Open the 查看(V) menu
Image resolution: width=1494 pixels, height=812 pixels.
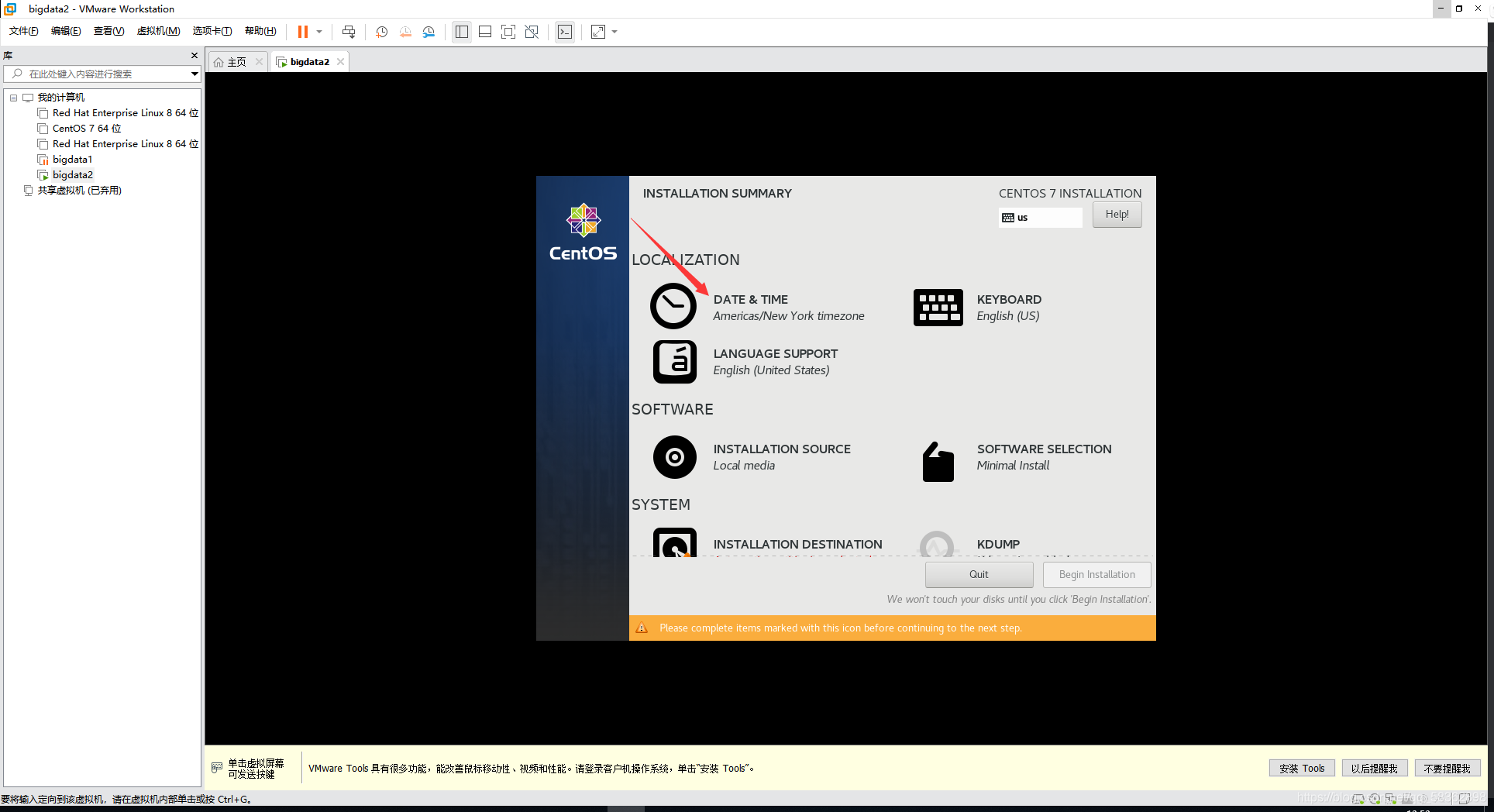coord(108,31)
